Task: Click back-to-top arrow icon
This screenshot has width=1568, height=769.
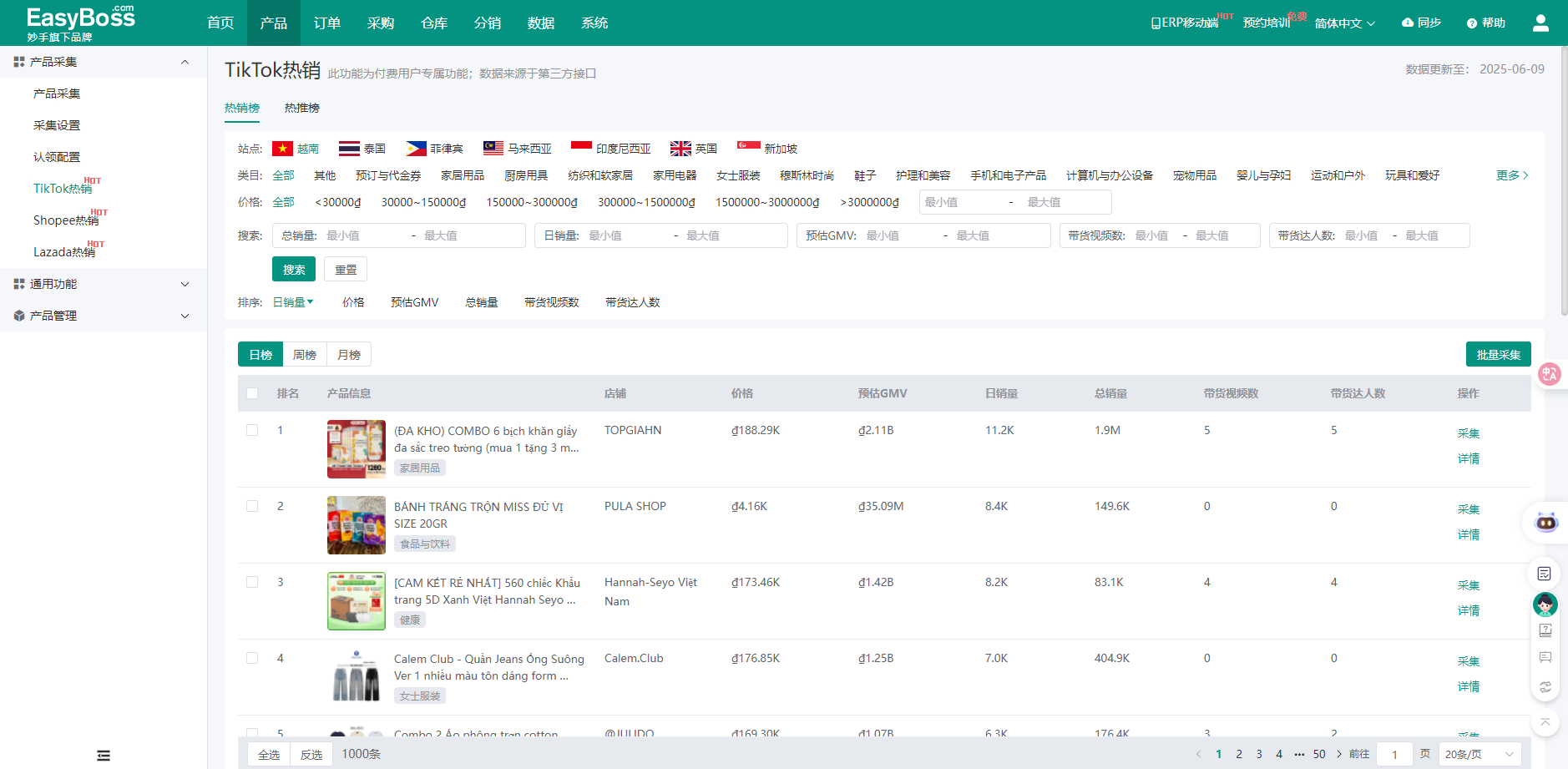Action: point(1545,722)
